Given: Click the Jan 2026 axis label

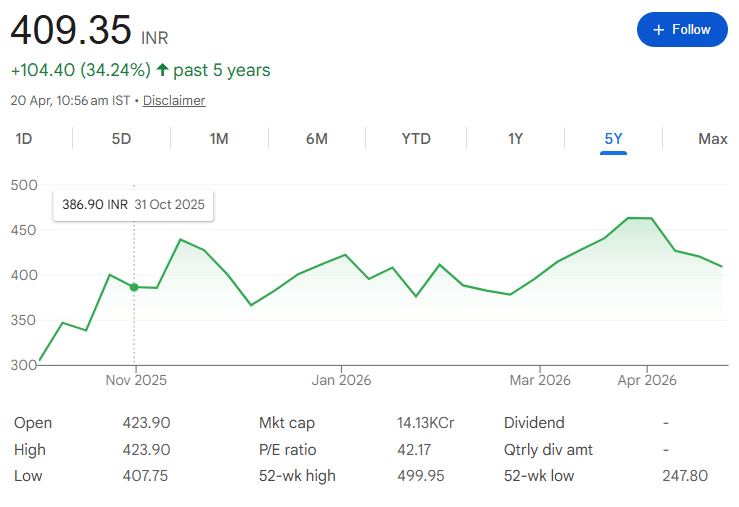Looking at the screenshot, I should (341, 380).
